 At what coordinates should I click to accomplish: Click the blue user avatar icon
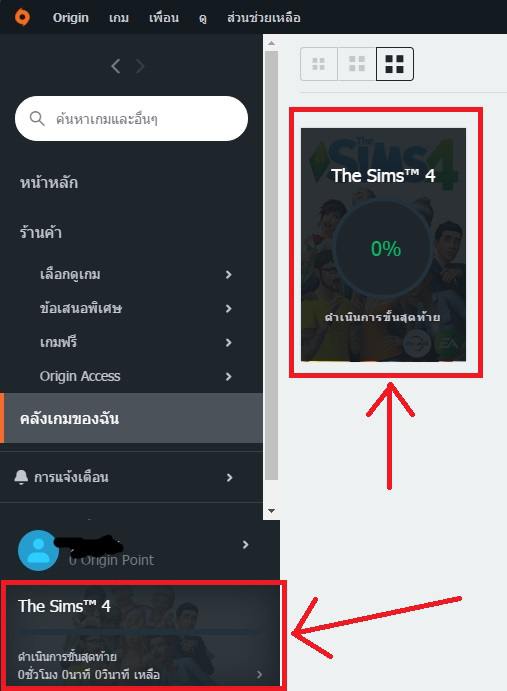(38, 550)
